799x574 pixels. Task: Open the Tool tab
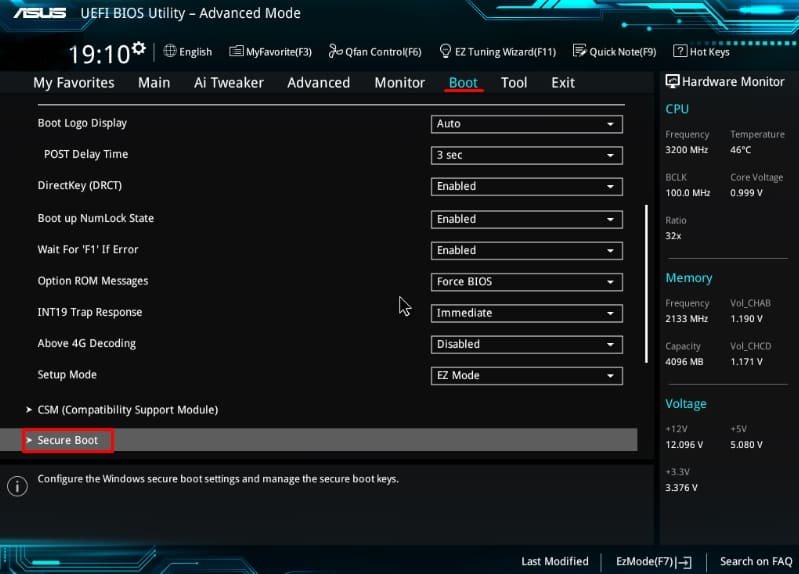click(x=514, y=83)
